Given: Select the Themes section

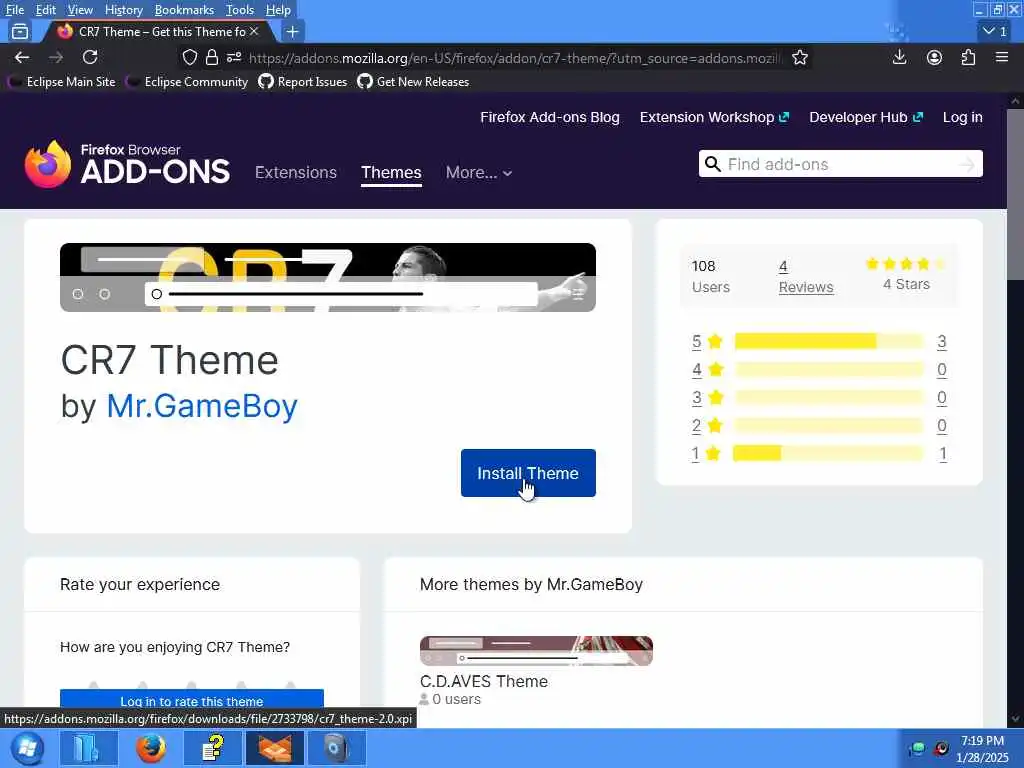Looking at the screenshot, I should [x=391, y=172].
